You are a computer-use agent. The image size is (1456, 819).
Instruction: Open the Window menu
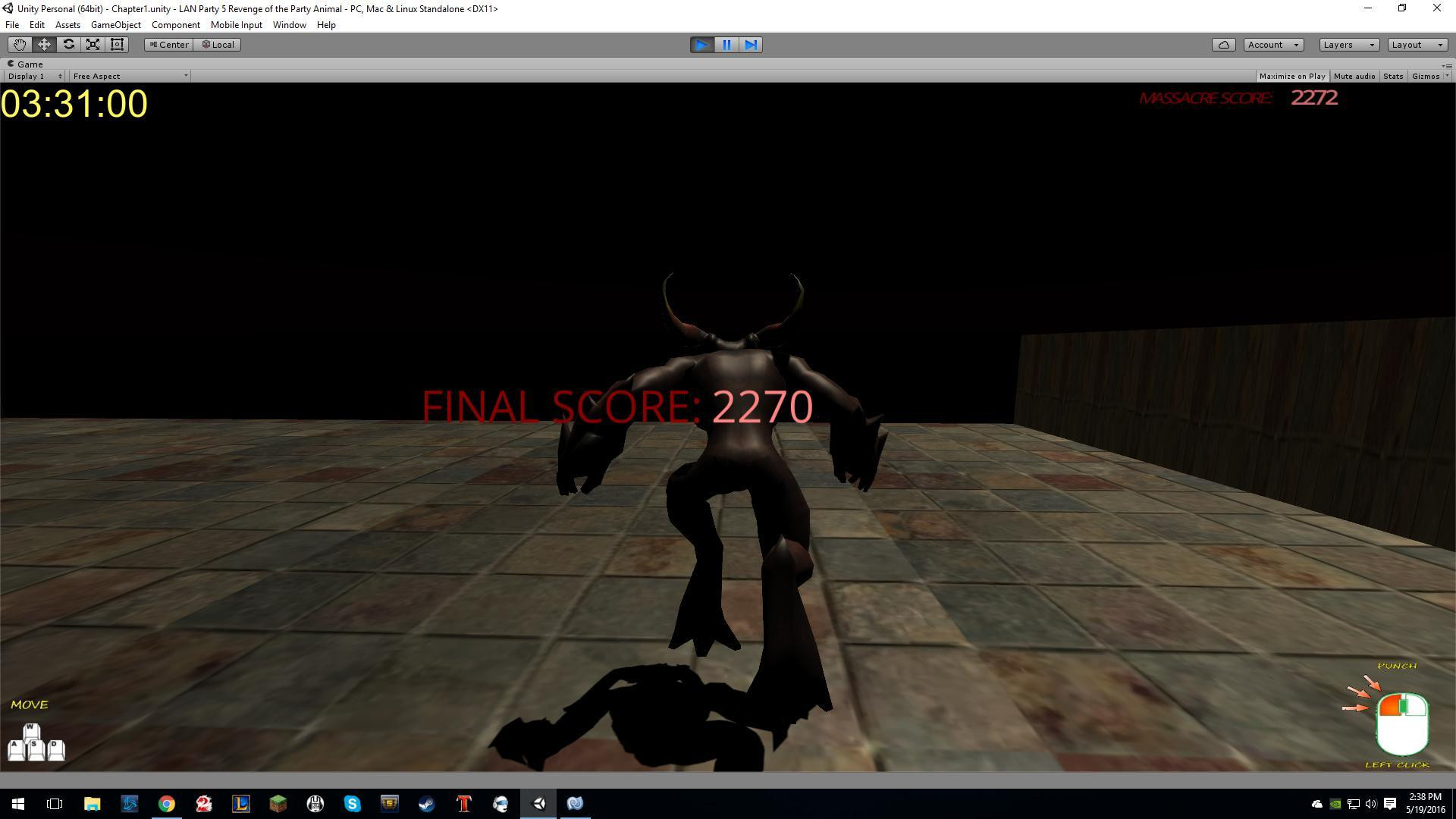click(289, 25)
